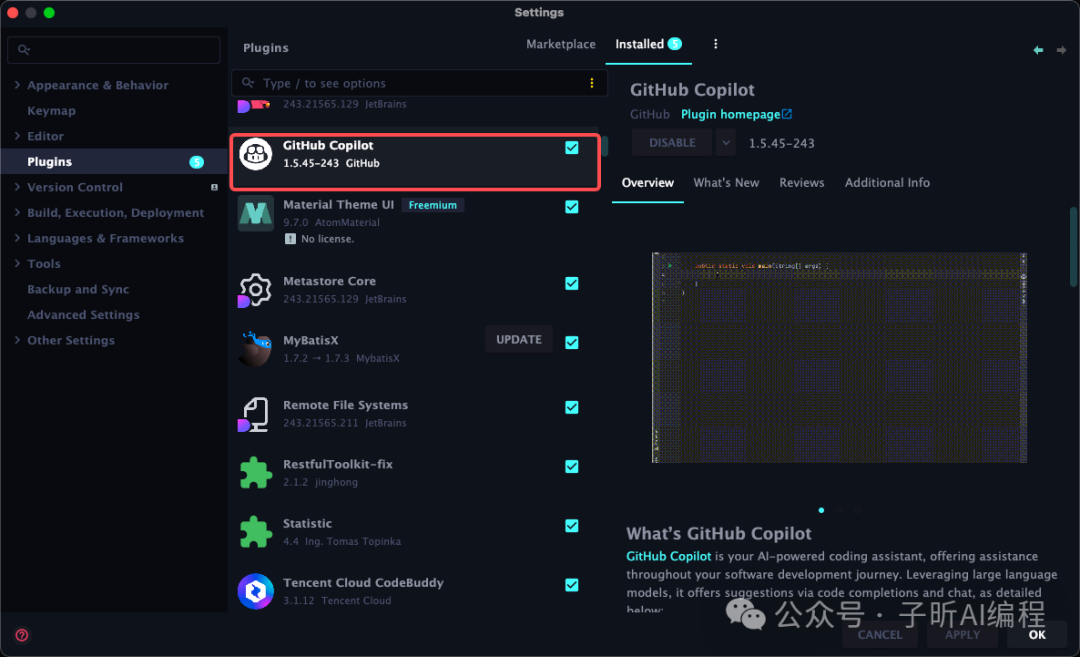Viewport: 1080px width, 657px height.
Task: Click the Statistic plugin puzzle icon
Action: (256, 532)
